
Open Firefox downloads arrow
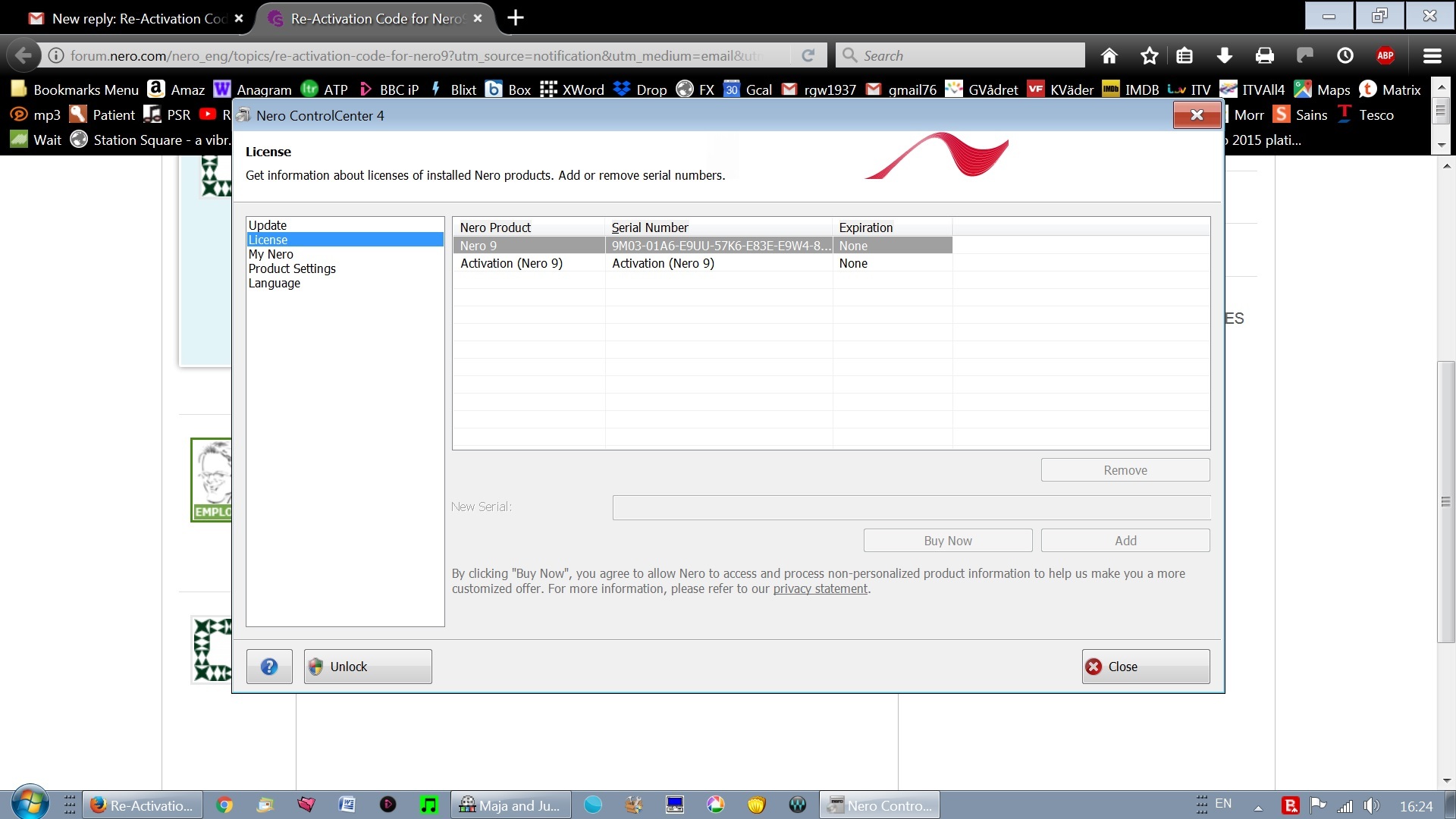1224,55
